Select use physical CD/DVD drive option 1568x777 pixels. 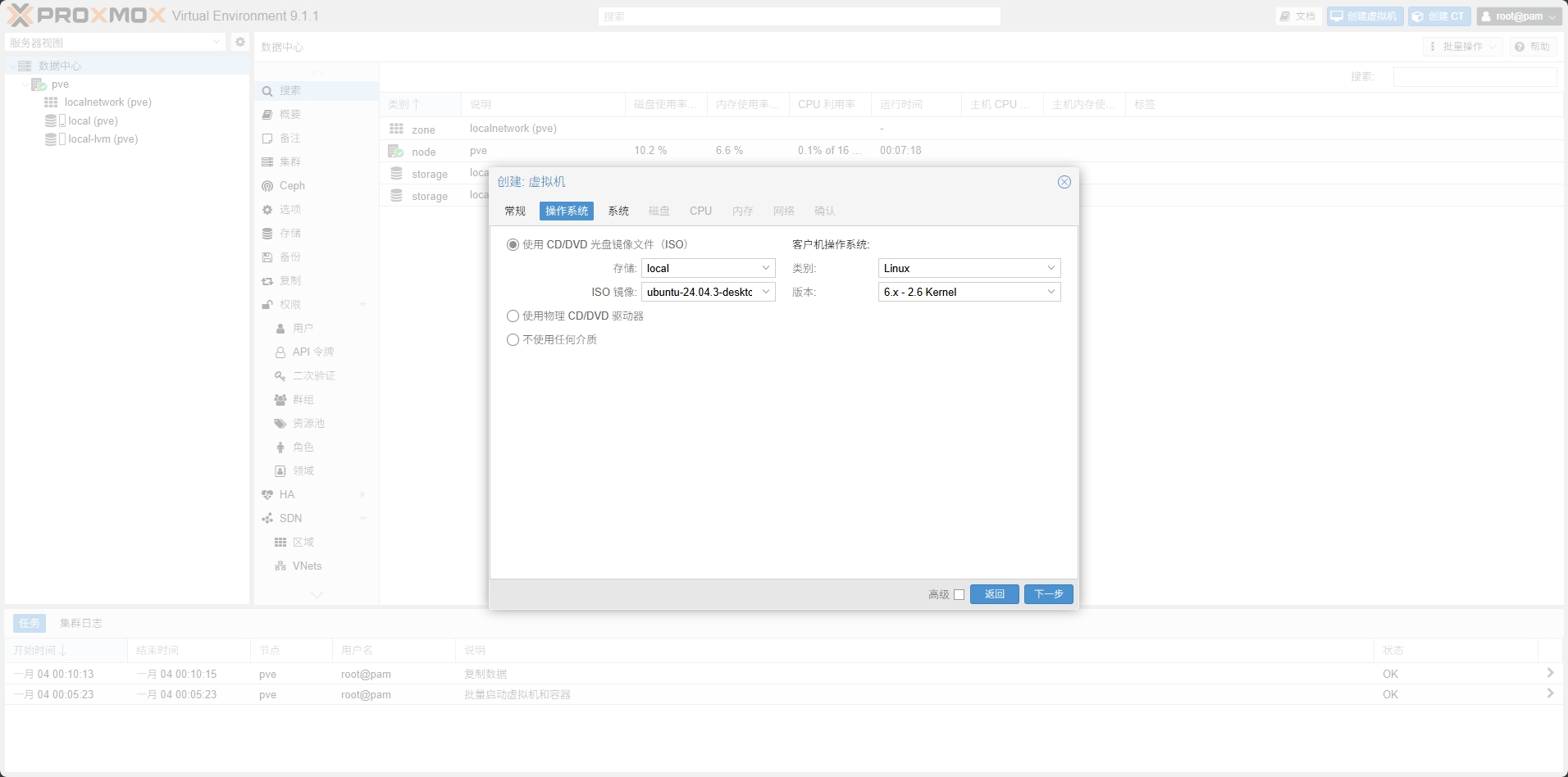point(513,316)
